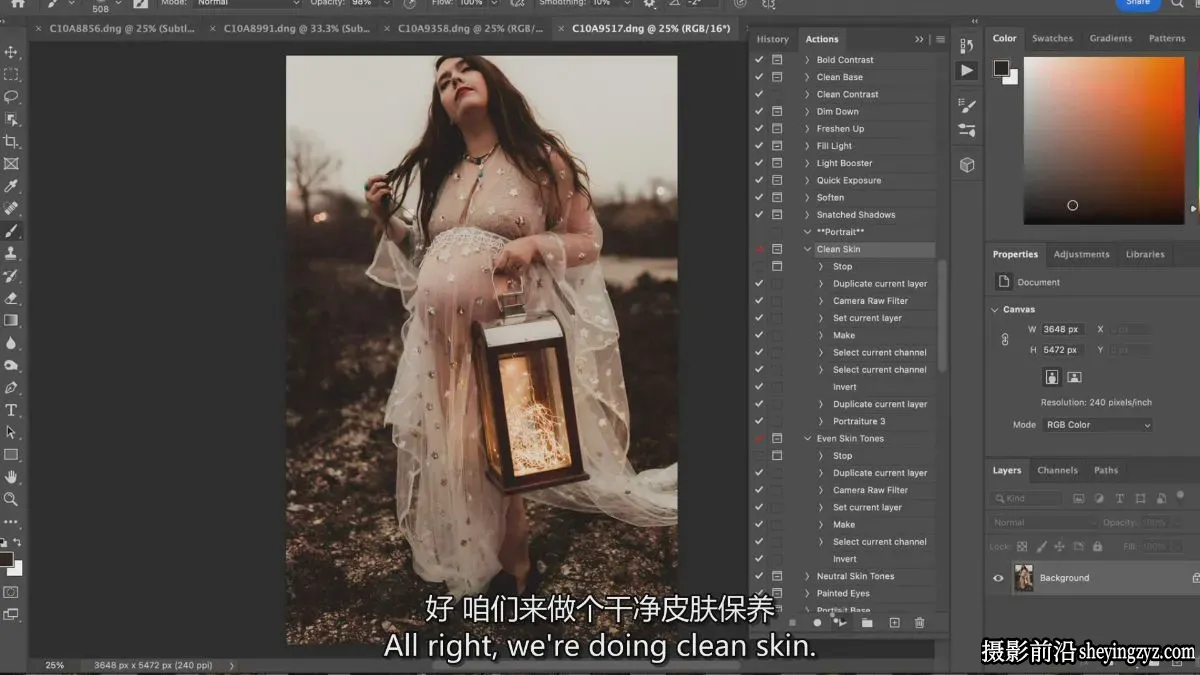Click the toolbar foreground color swatch

[5, 559]
